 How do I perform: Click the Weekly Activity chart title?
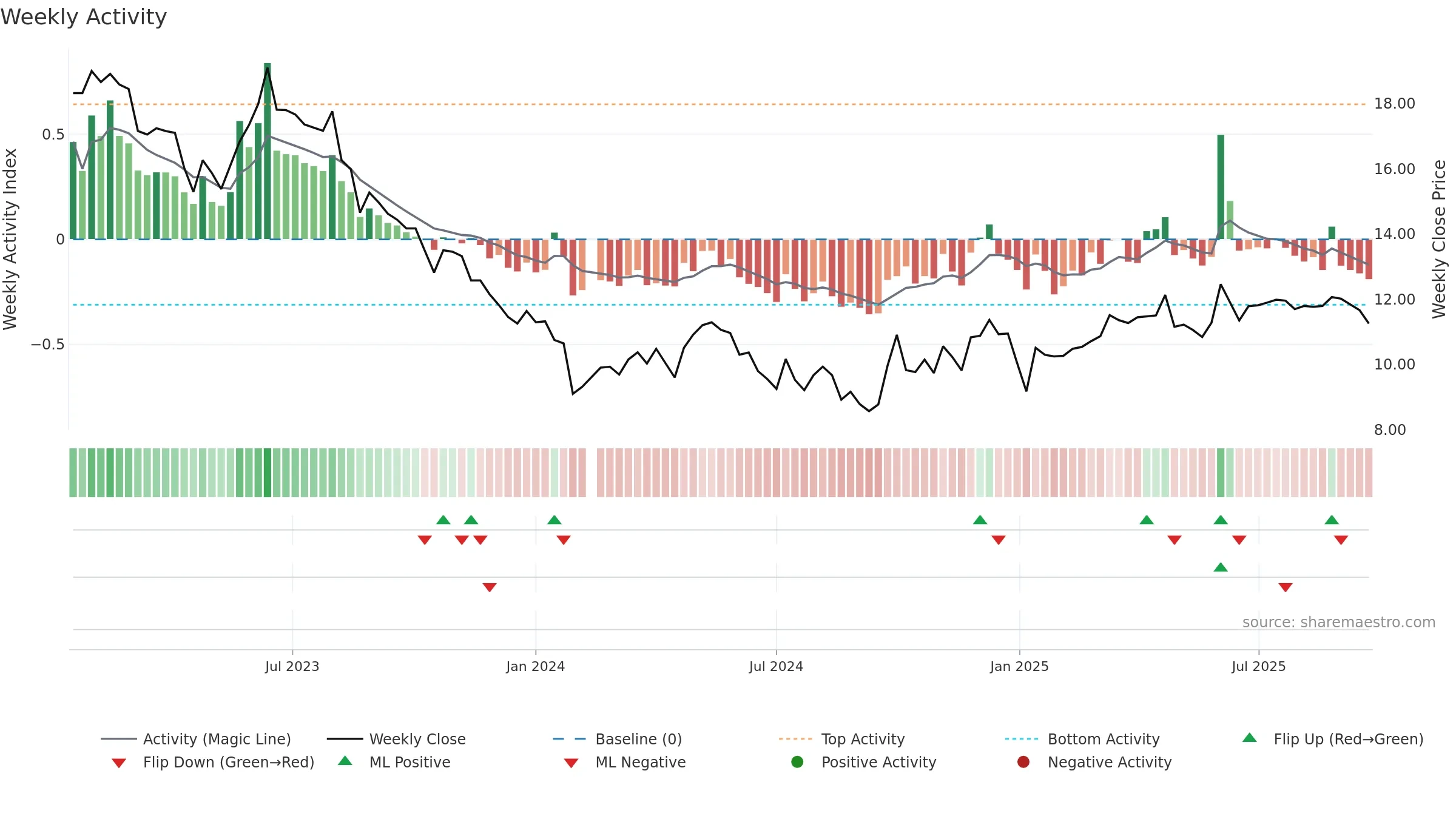tap(84, 17)
